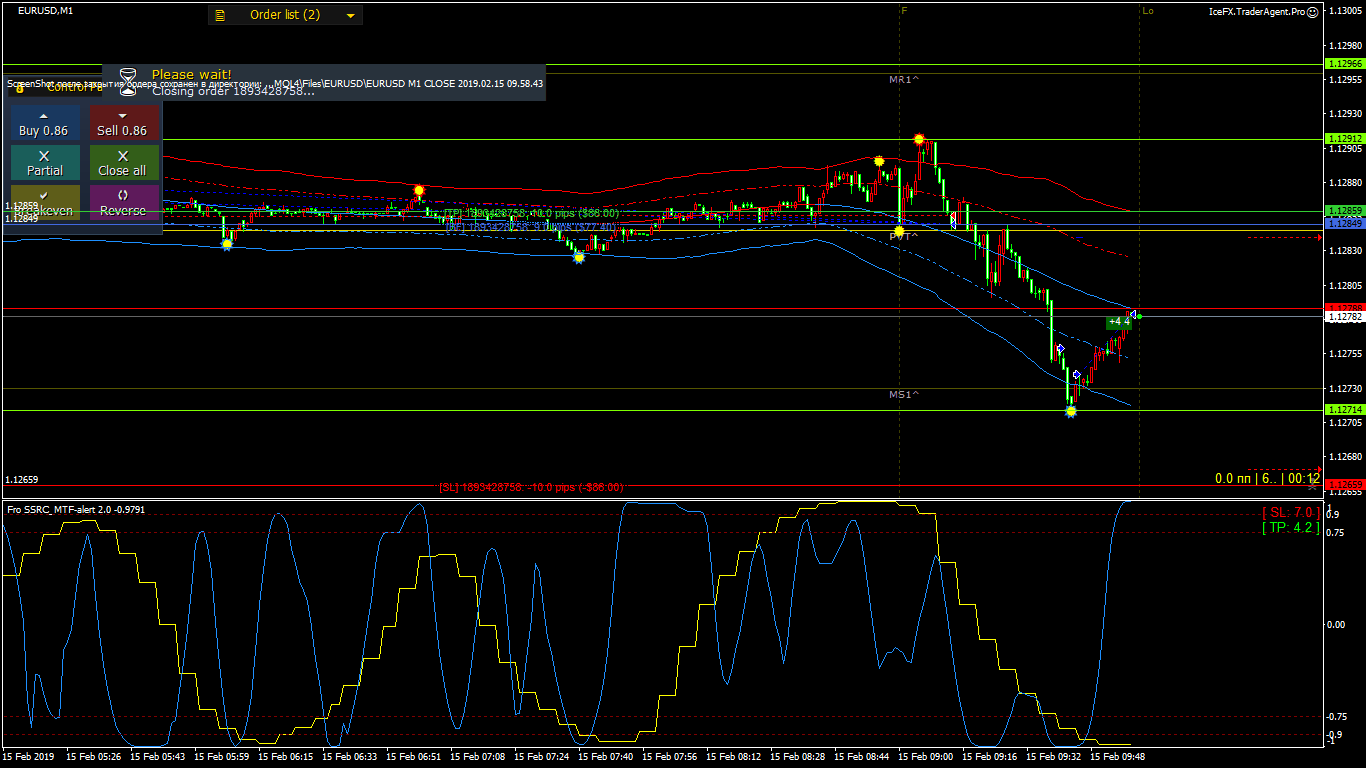Click the Sell 0.86 button

(x=124, y=123)
